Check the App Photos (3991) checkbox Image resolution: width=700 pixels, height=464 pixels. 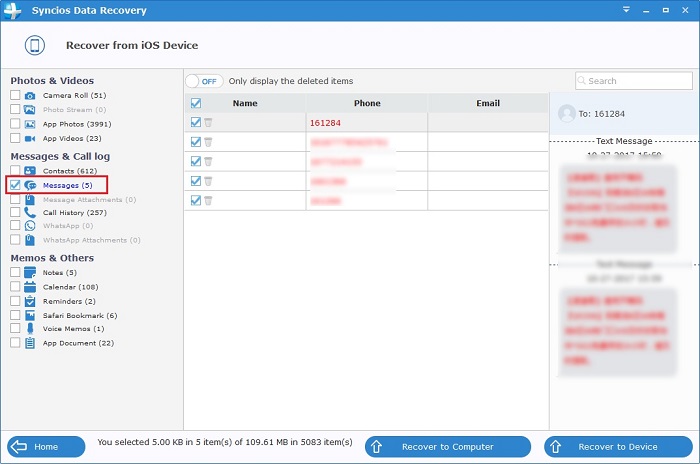[15, 124]
